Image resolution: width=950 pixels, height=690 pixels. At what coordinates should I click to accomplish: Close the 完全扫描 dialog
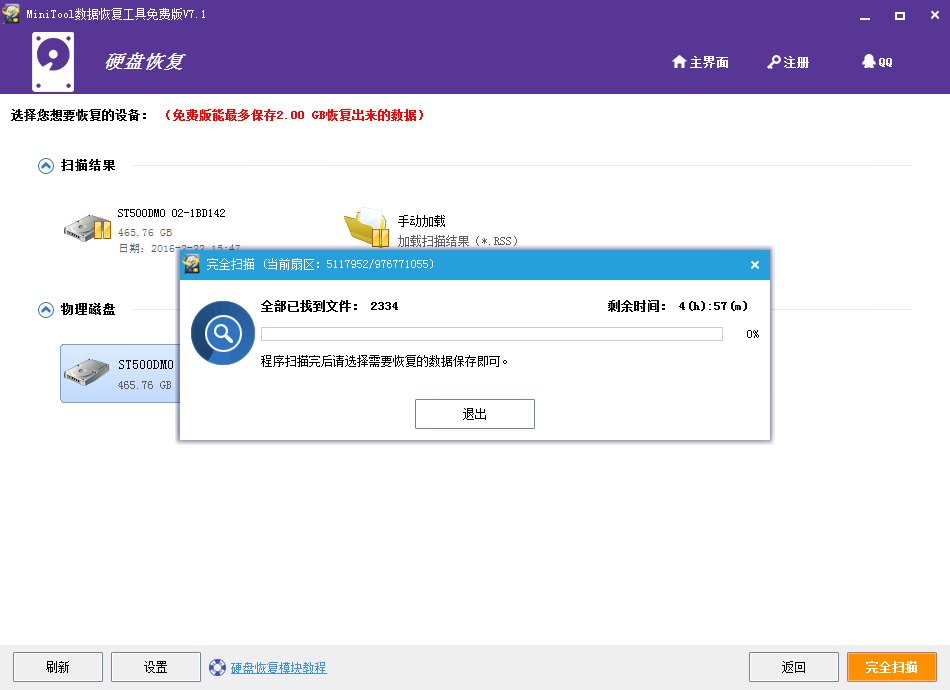[x=755, y=265]
